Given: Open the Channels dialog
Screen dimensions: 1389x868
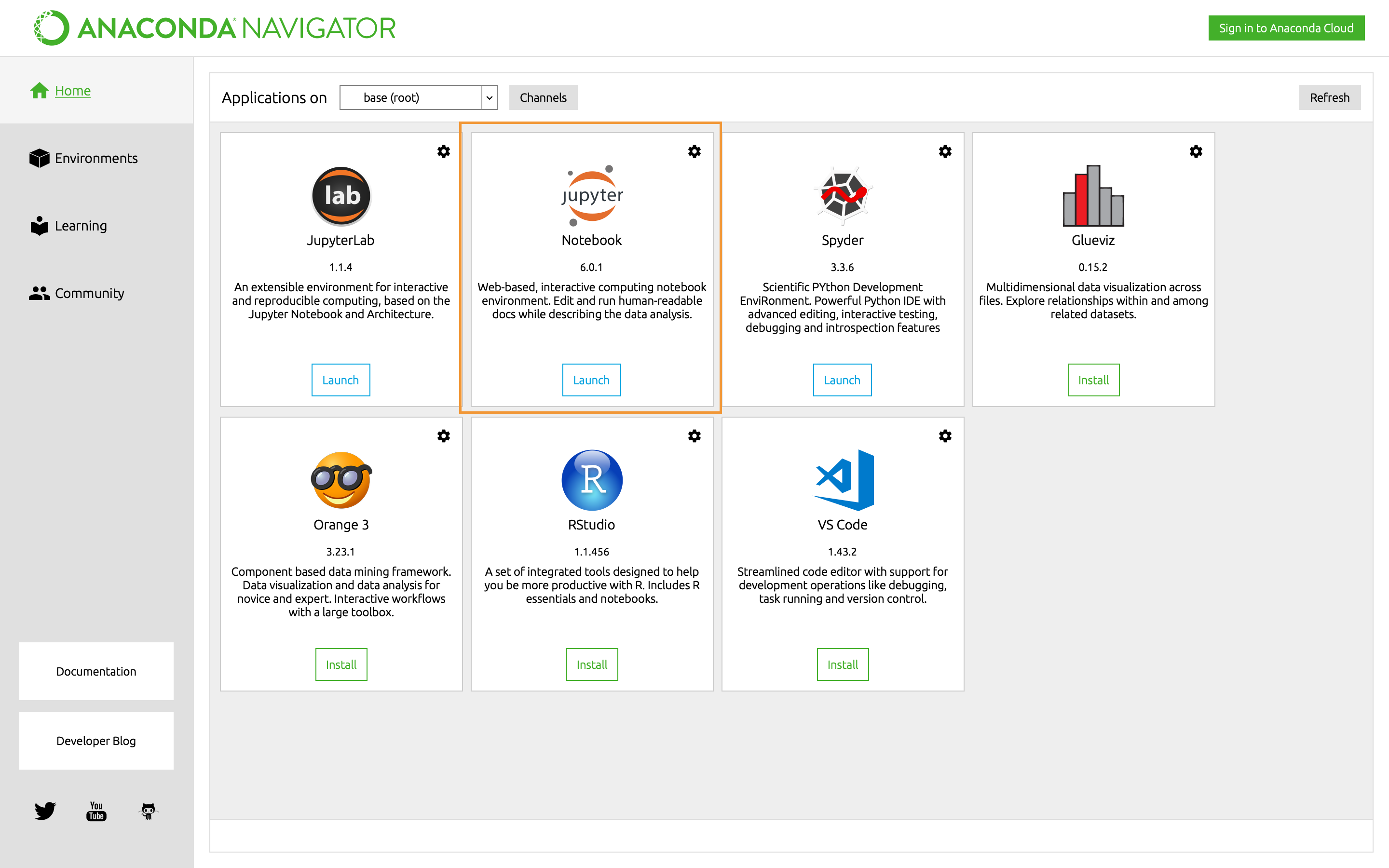Looking at the screenshot, I should (543, 97).
